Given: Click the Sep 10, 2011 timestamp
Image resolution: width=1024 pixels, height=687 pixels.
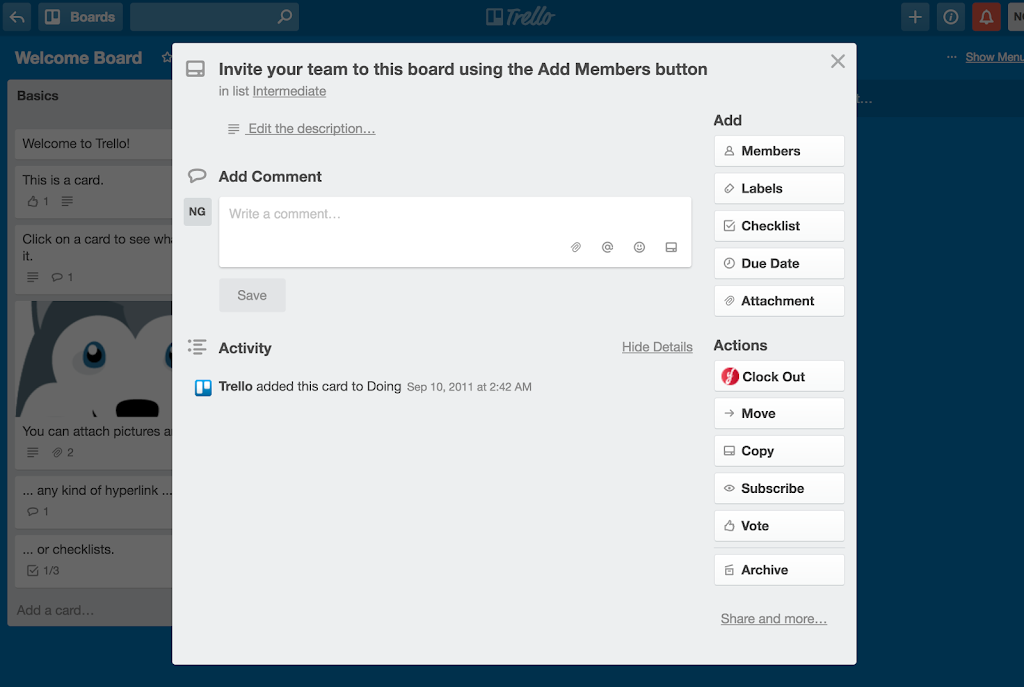Looking at the screenshot, I should [x=469, y=387].
